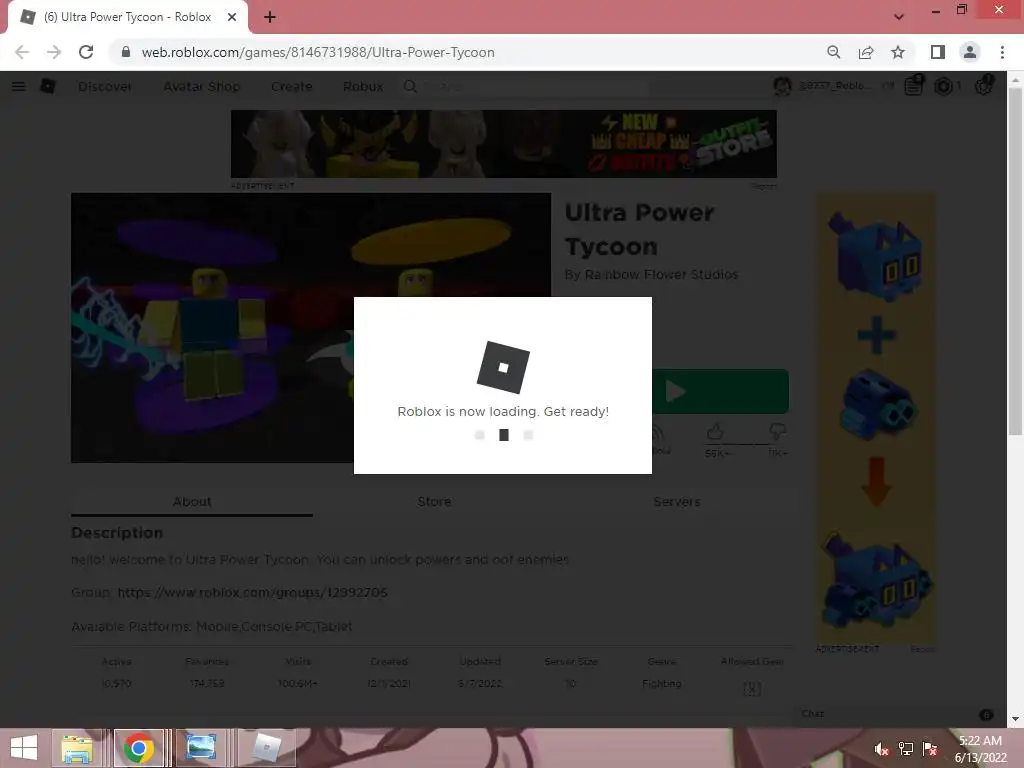Click the Roblox logo home icon
This screenshot has width=1024, height=768.
point(48,86)
